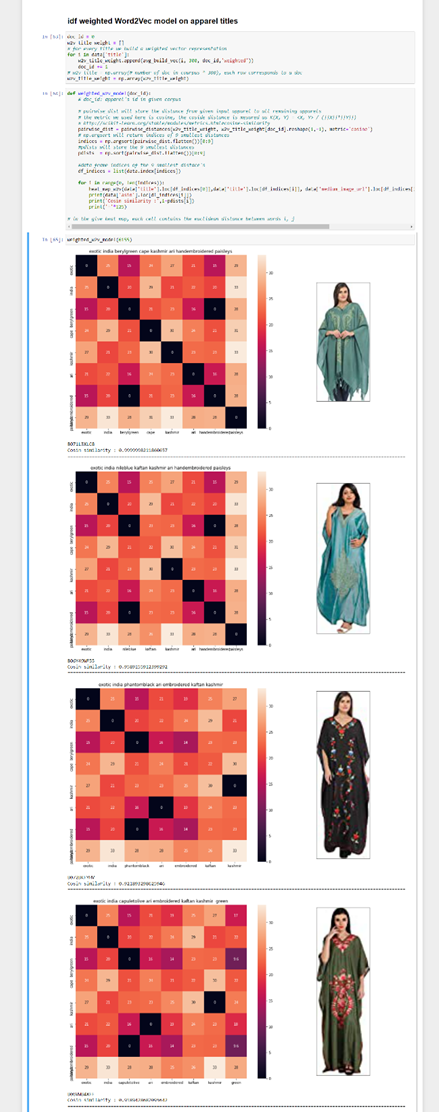Click the teal cape product image
The height and width of the screenshot is (1112, 439).
tap(343, 342)
